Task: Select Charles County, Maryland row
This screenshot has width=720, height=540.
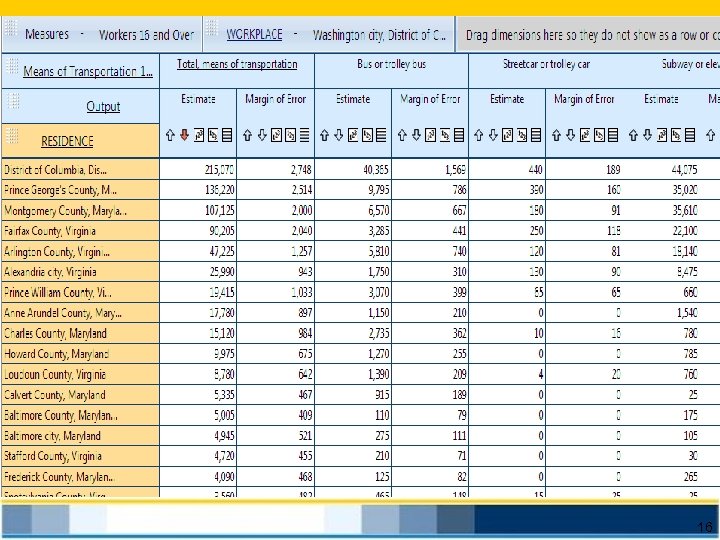Action: (x=80, y=333)
